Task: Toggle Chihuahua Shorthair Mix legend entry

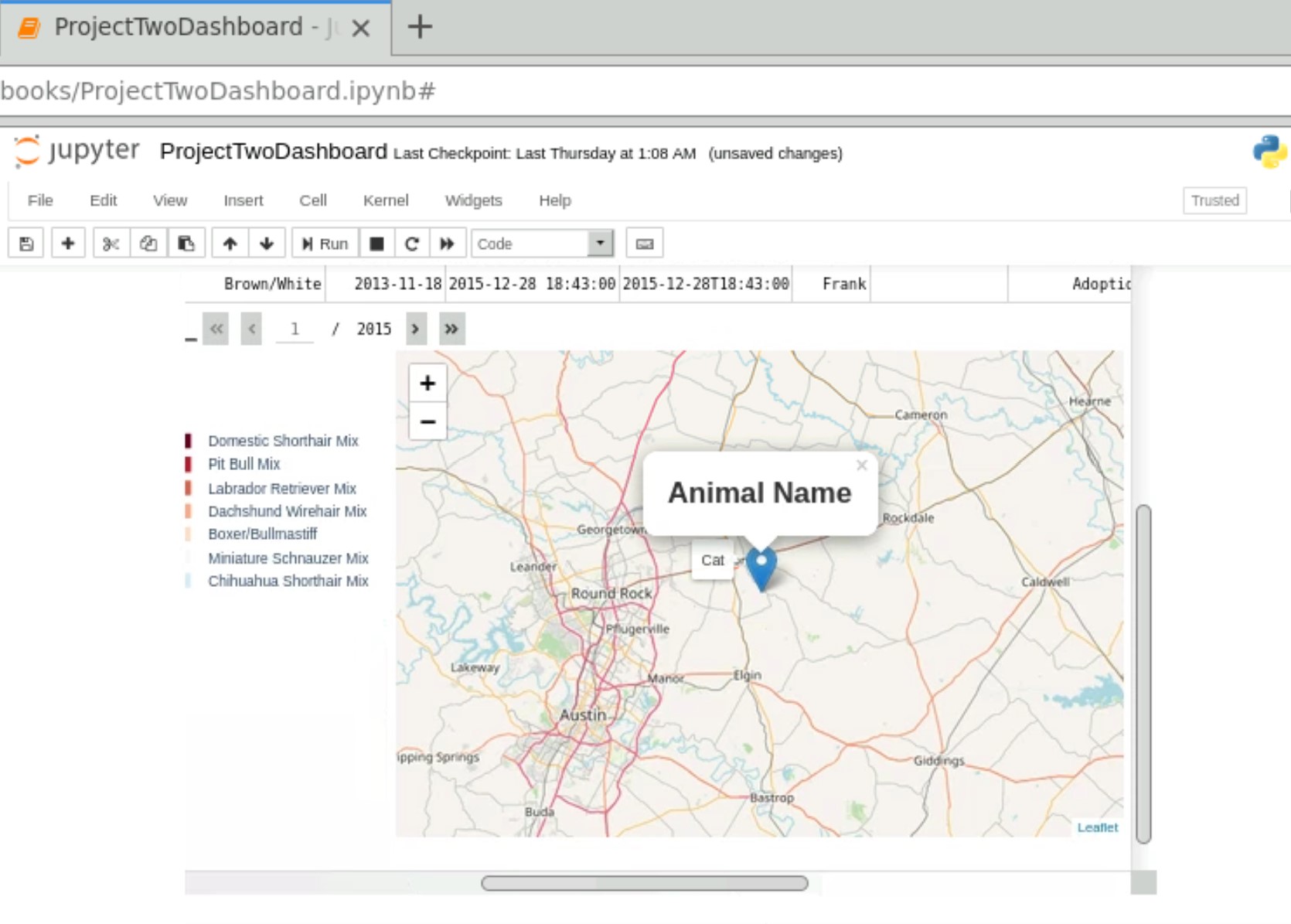Action: click(288, 581)
